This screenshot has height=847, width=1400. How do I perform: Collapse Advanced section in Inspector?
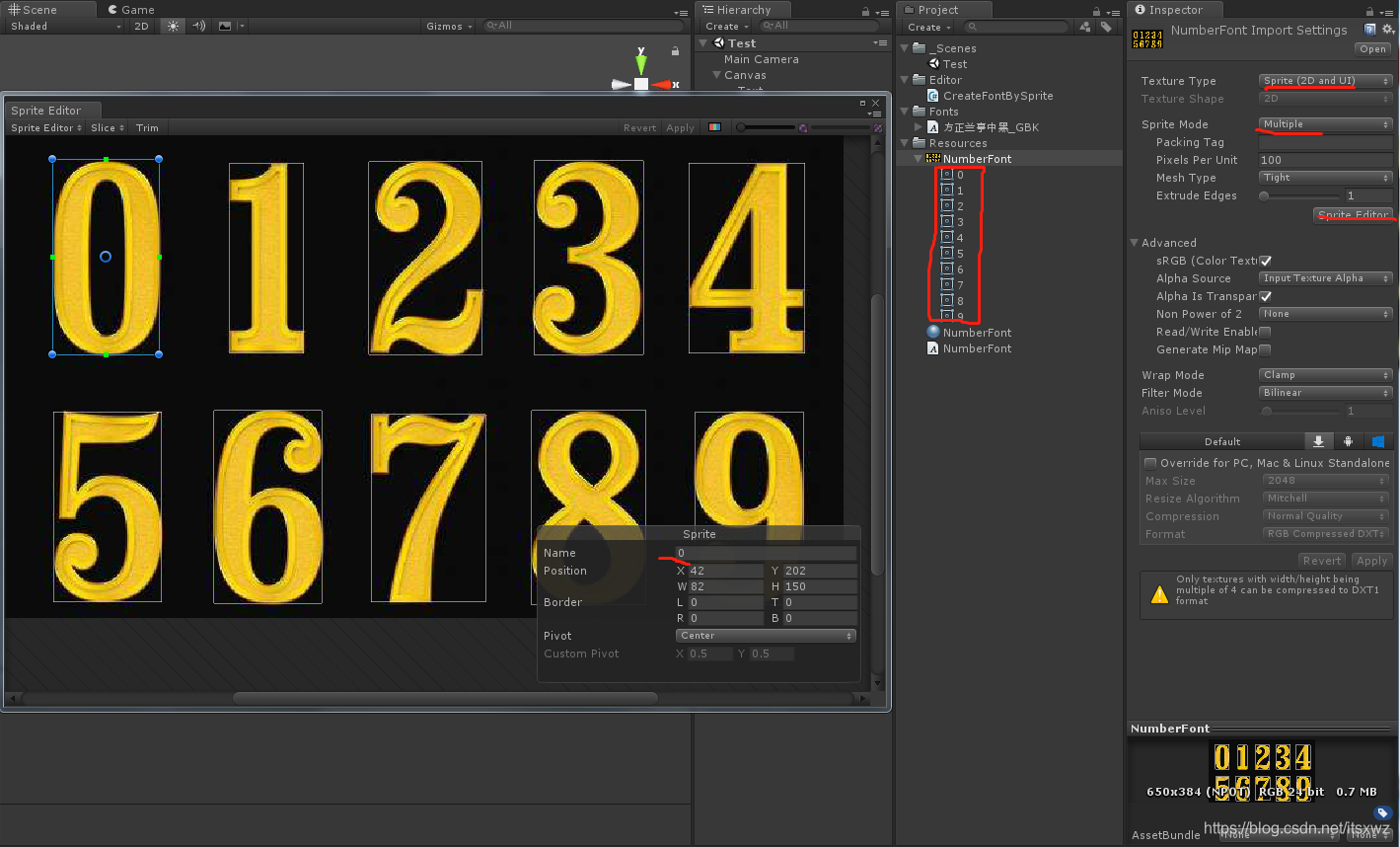point(1134,243)
